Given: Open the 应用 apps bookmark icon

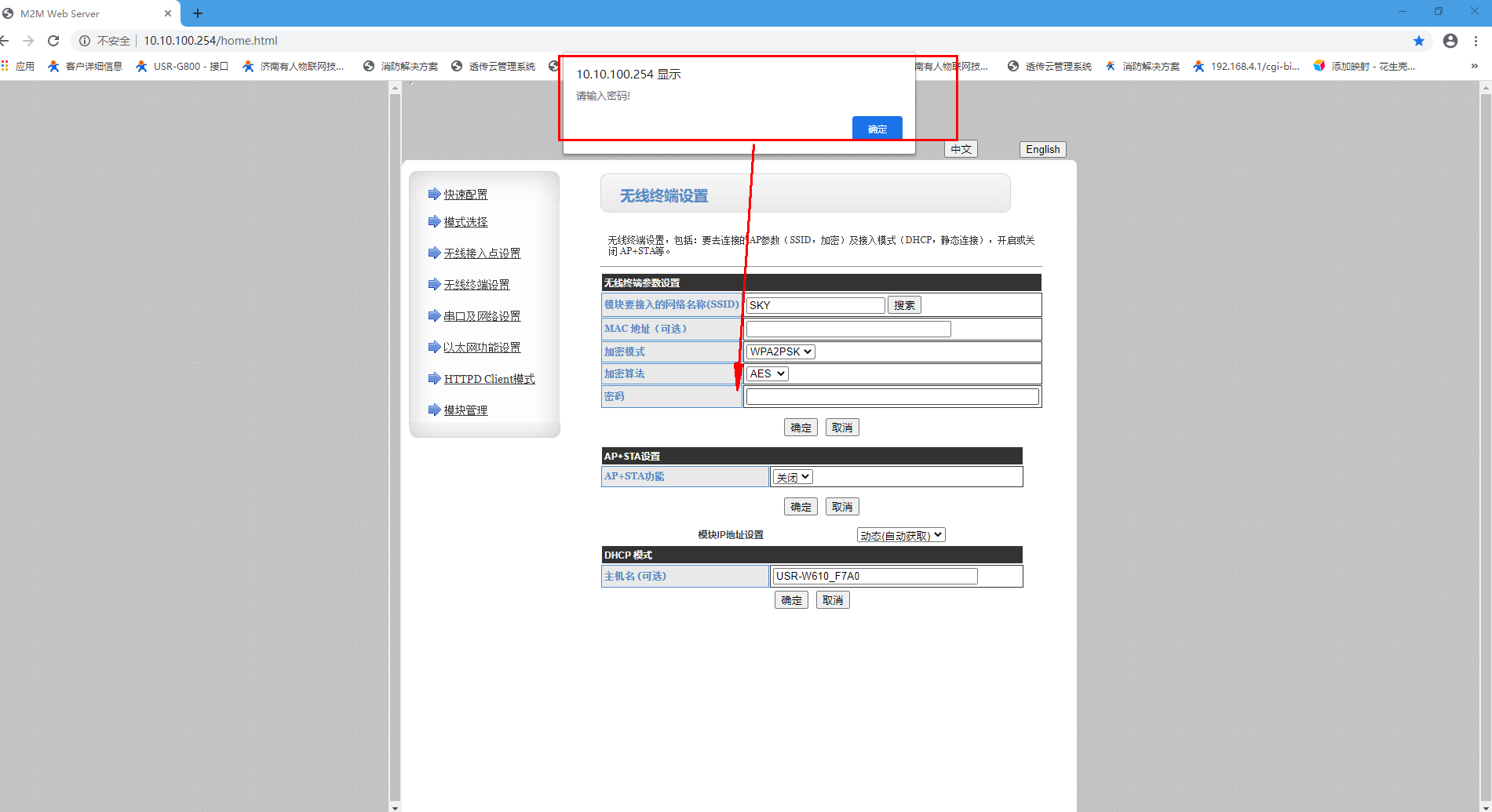Looking at the screenshot, I should tap(5, 66).
